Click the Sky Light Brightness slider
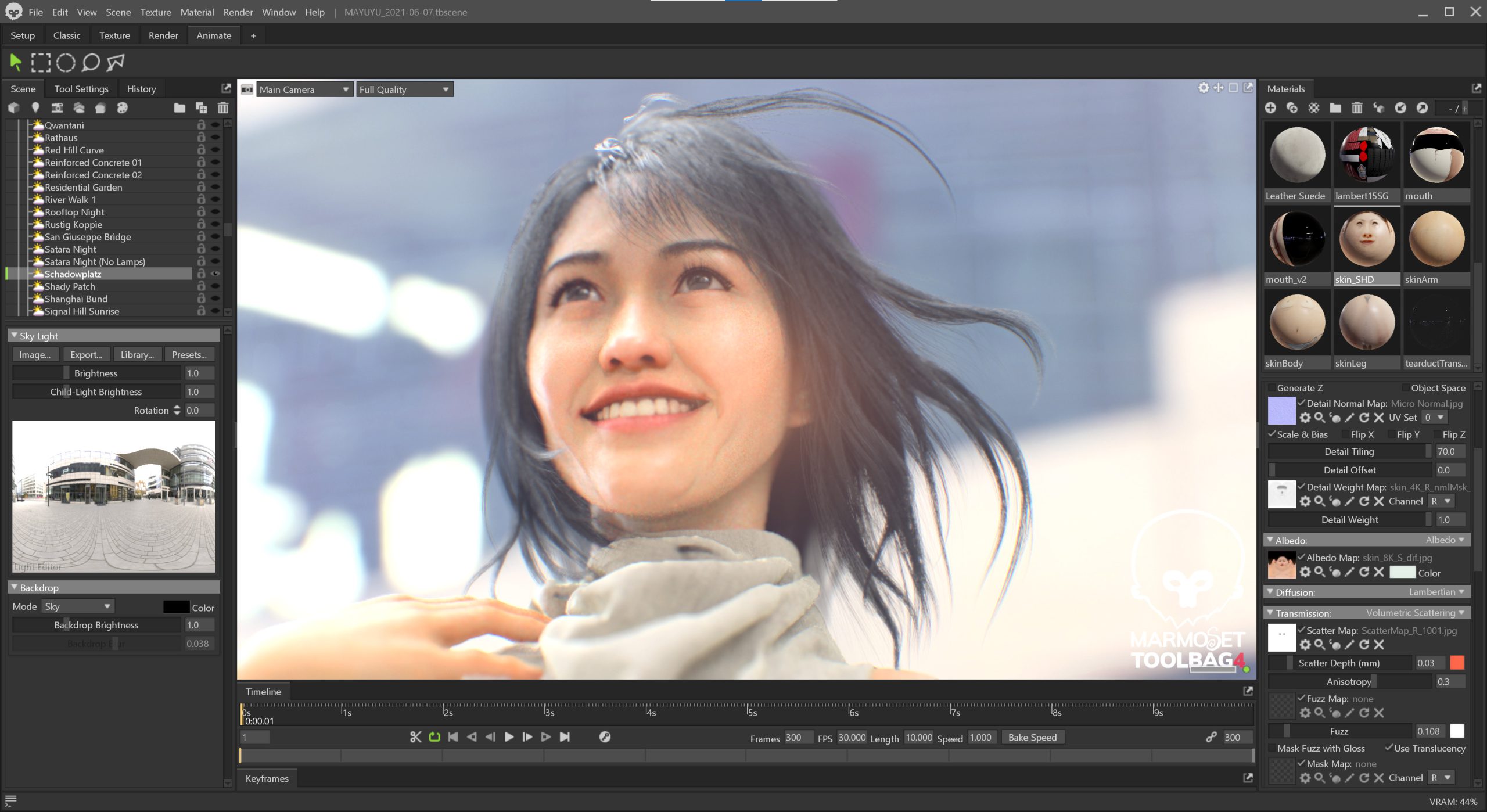 96,373
